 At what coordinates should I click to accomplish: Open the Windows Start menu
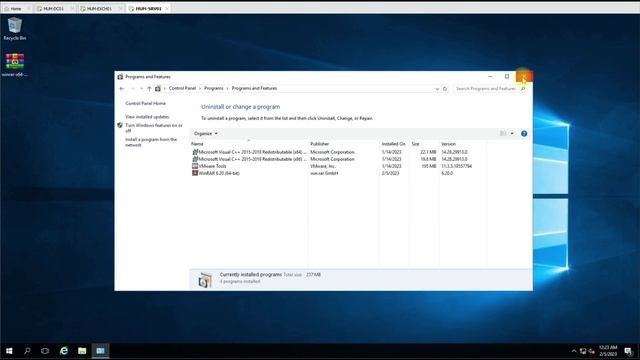point(9,351)
